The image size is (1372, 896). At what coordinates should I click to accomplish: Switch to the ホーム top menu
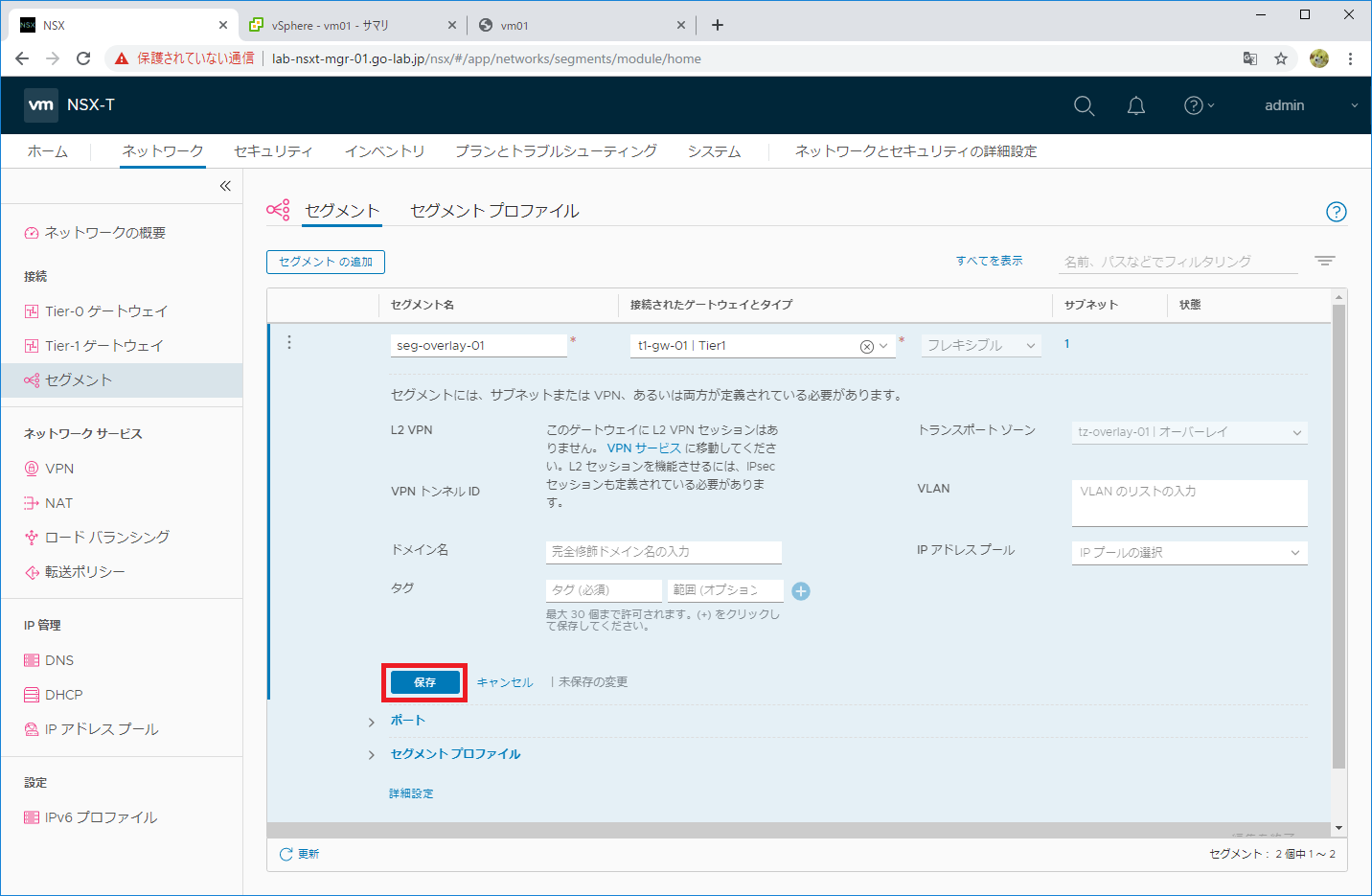(x=48, y=151)
